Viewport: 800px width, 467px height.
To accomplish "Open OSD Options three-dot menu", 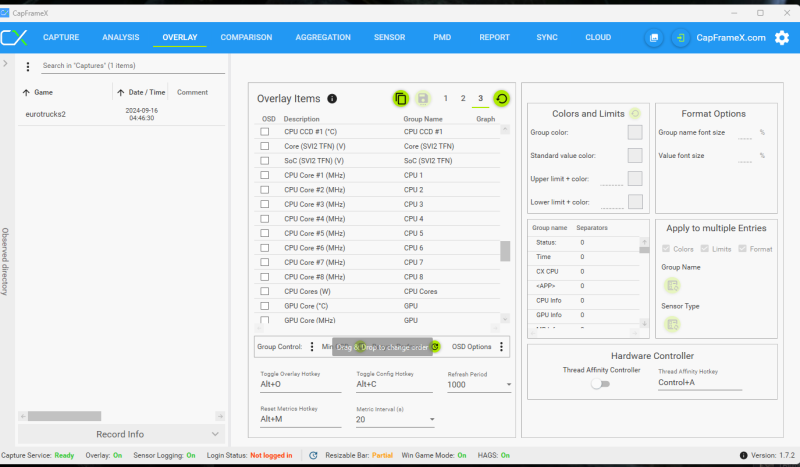I will coord(502,347).
